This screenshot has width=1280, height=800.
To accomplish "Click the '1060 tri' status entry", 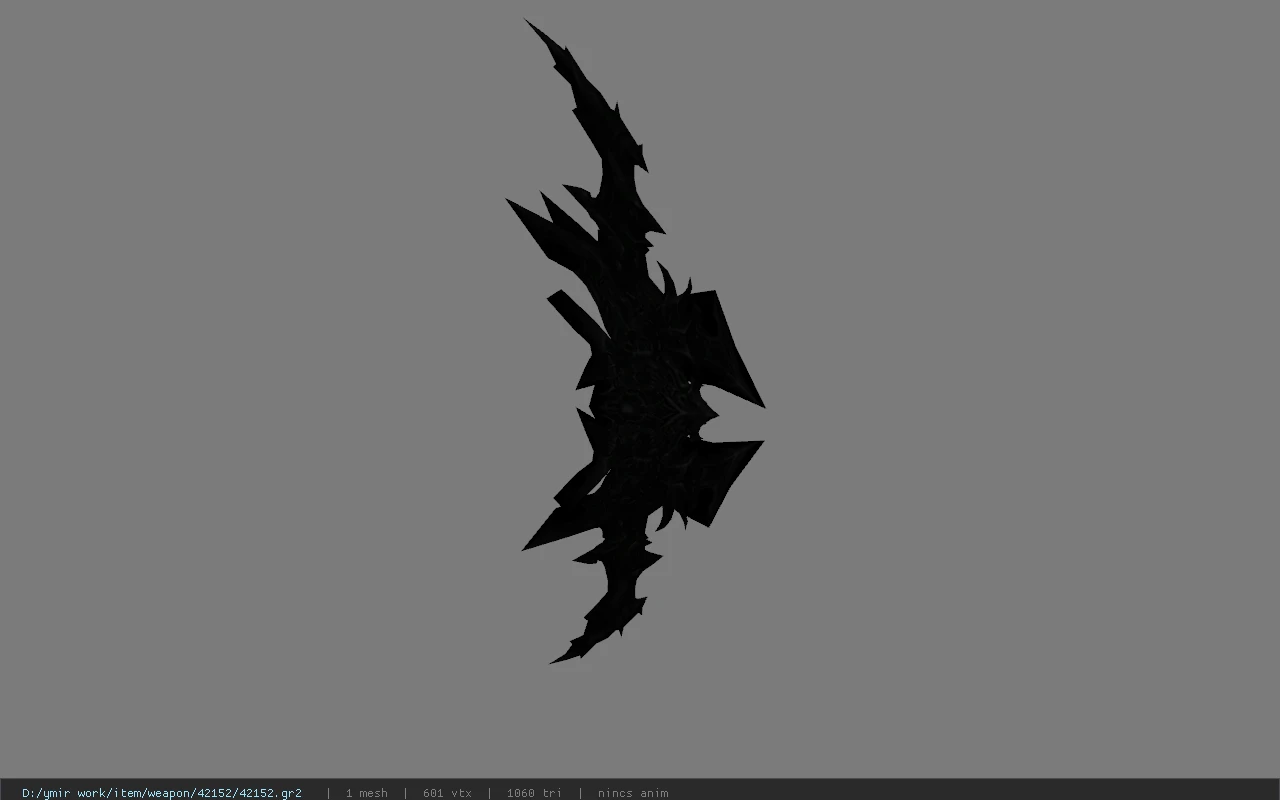I will point(534,793).
